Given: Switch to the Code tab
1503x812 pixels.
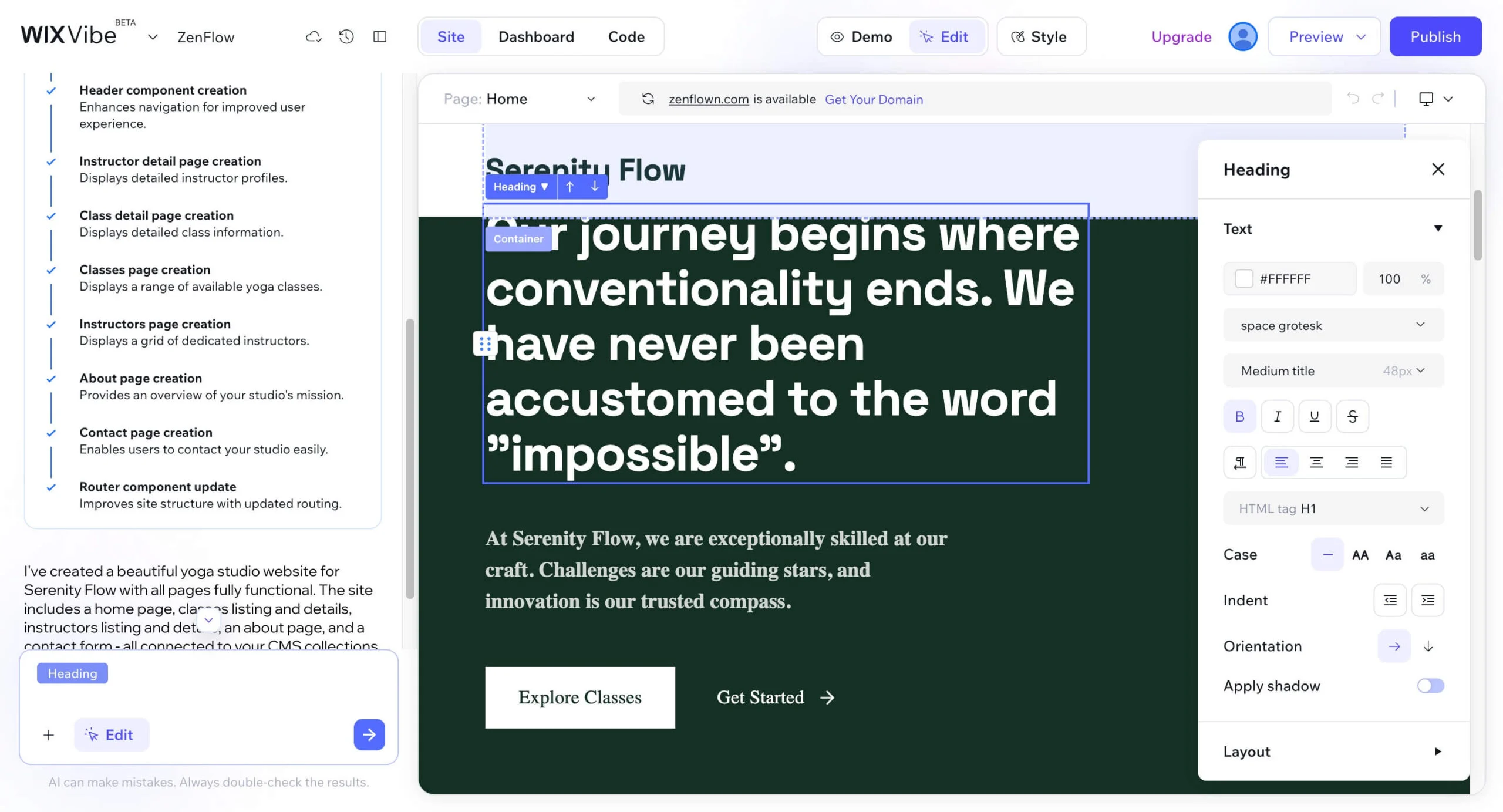Looking at the screenshot, I should pos(626,36).
